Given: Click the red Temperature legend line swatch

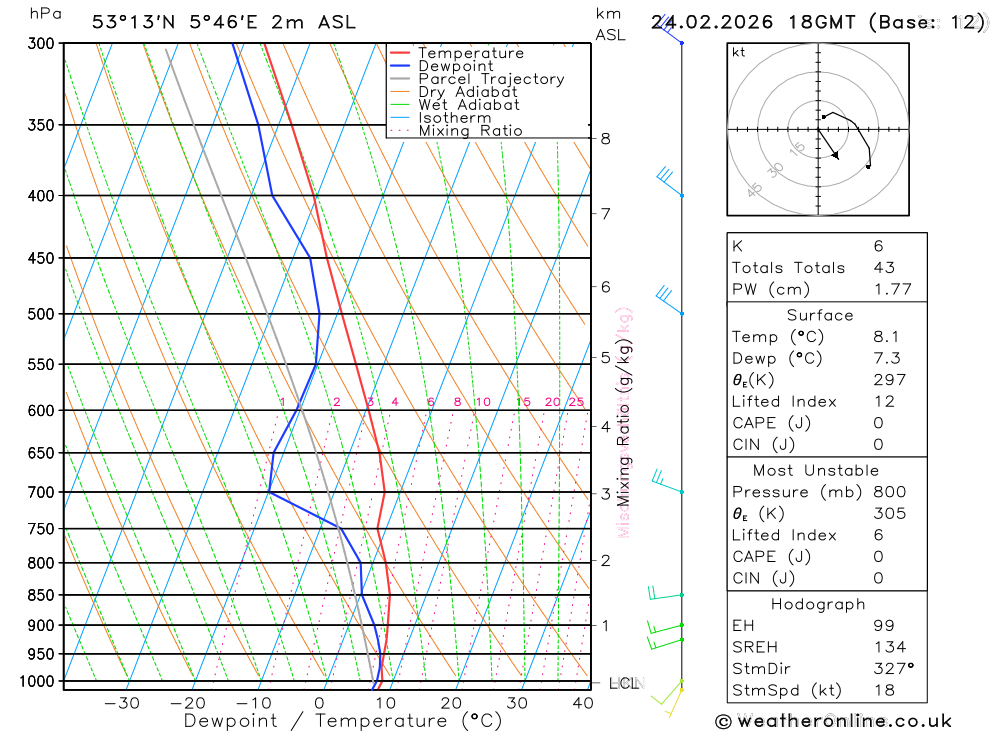Looking at the screenshot, I should pos(400,53).
